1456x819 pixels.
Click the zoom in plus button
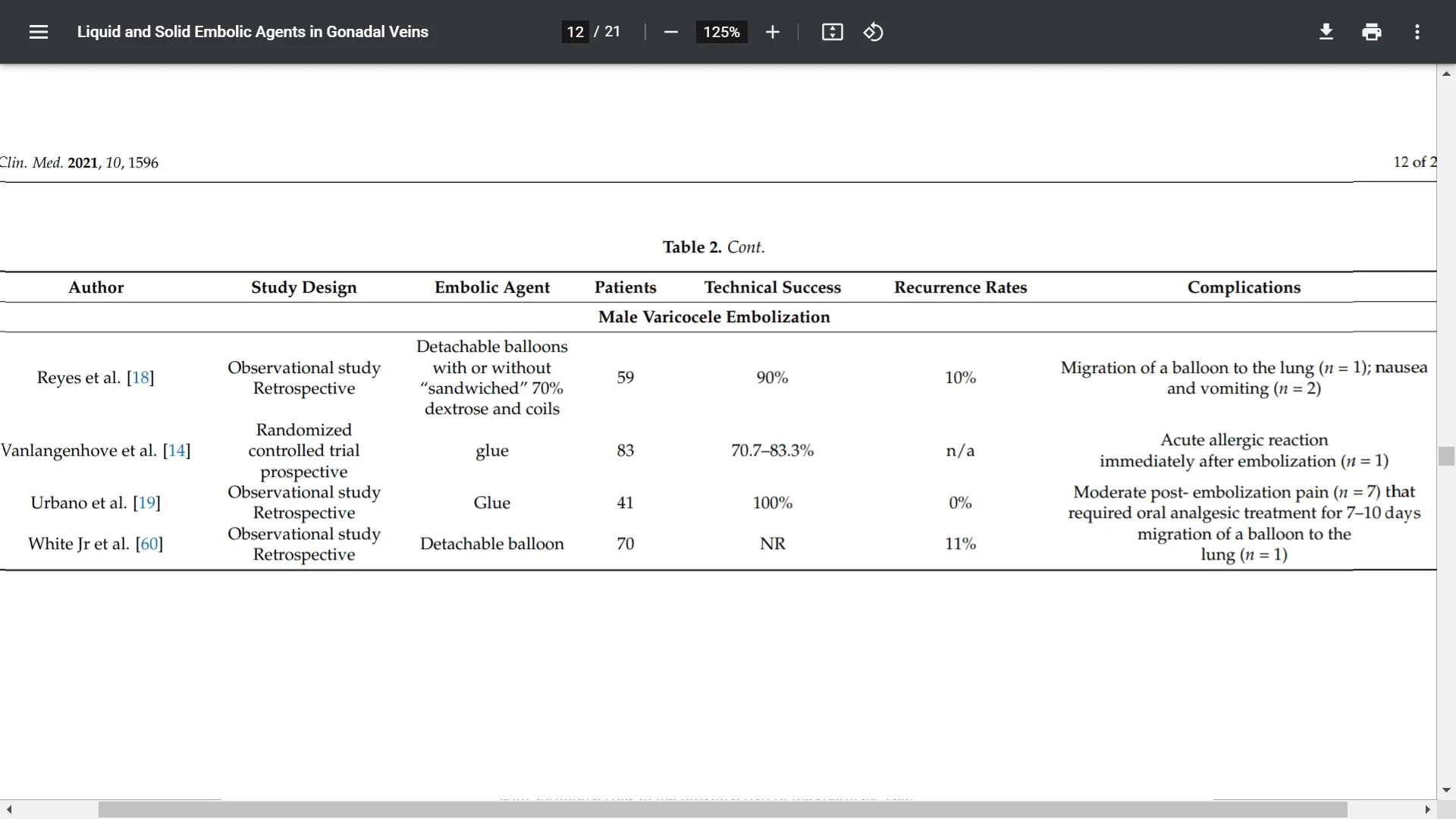pyautogui.click(x=772, y=32)
